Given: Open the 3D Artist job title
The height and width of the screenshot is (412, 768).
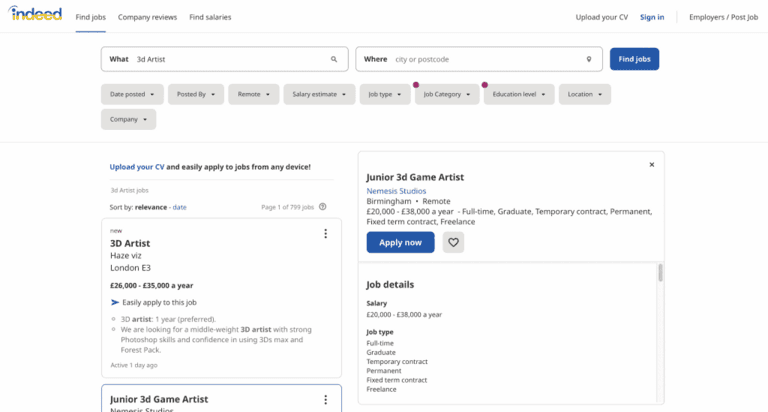Looking at the screenshot, I should [130, 243].
